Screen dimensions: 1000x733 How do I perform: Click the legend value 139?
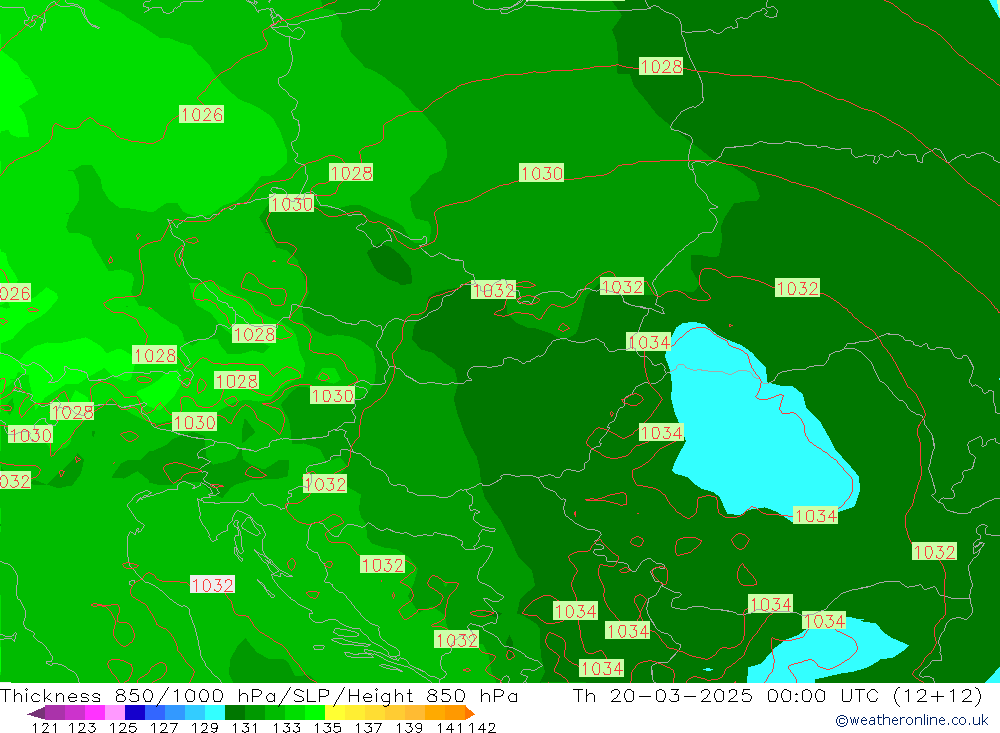pyautogui.click(x=409, y=727)
